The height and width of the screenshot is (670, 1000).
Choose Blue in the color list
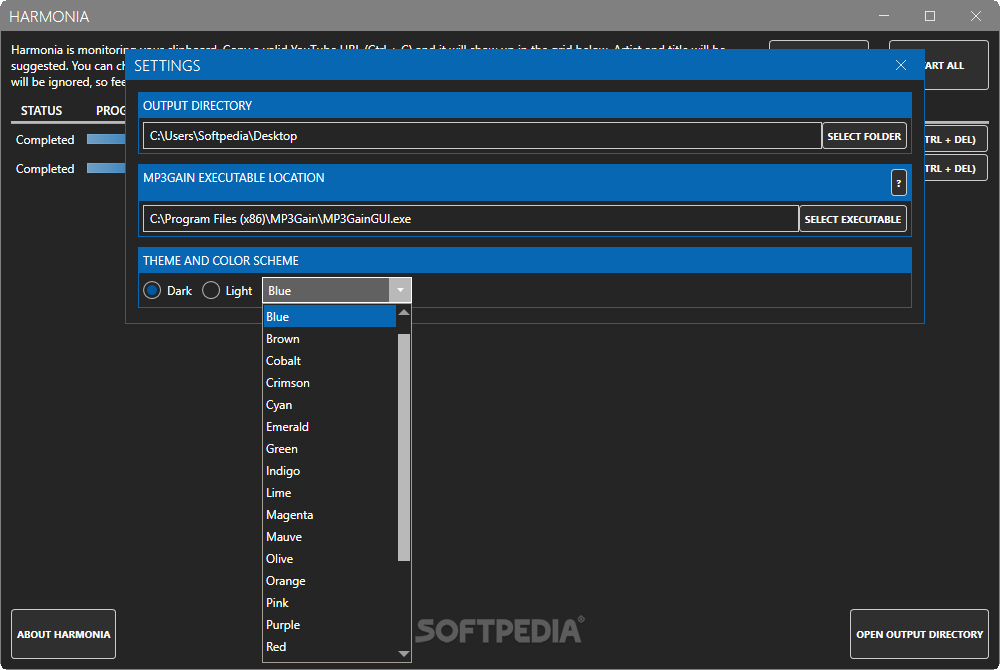[x=330, y=317]
